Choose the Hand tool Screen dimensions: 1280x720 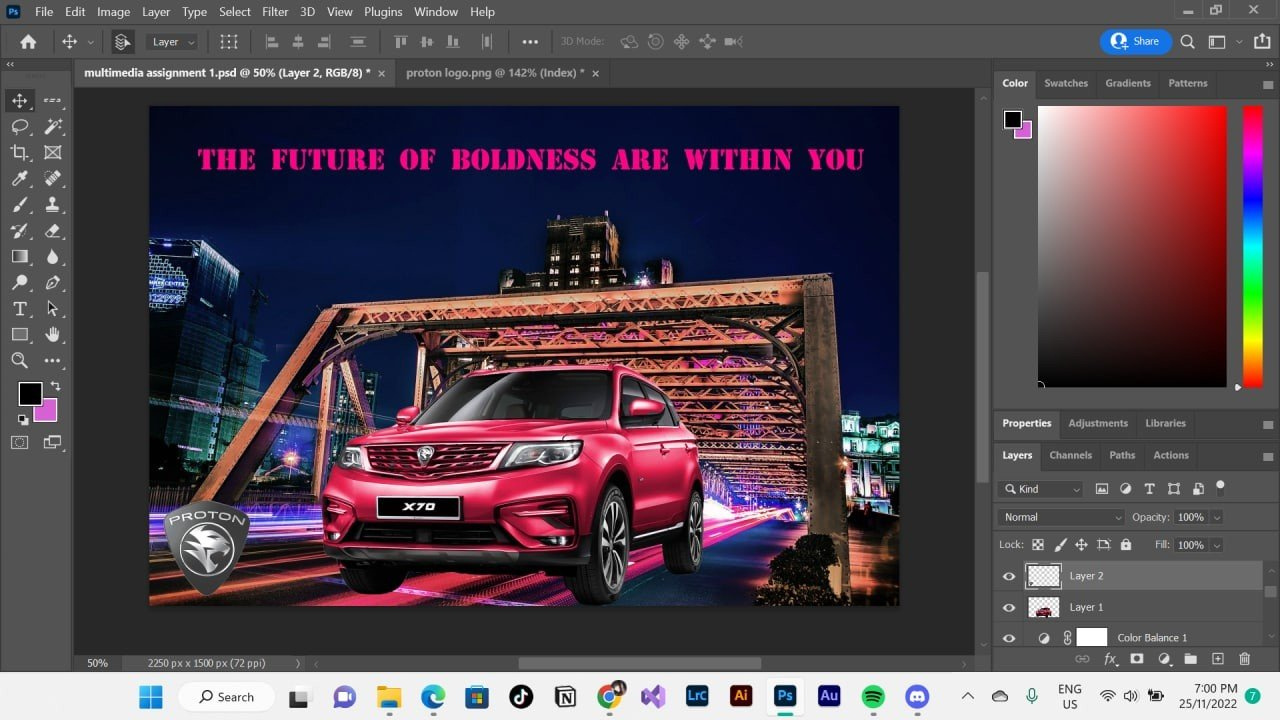click(52, 335)
